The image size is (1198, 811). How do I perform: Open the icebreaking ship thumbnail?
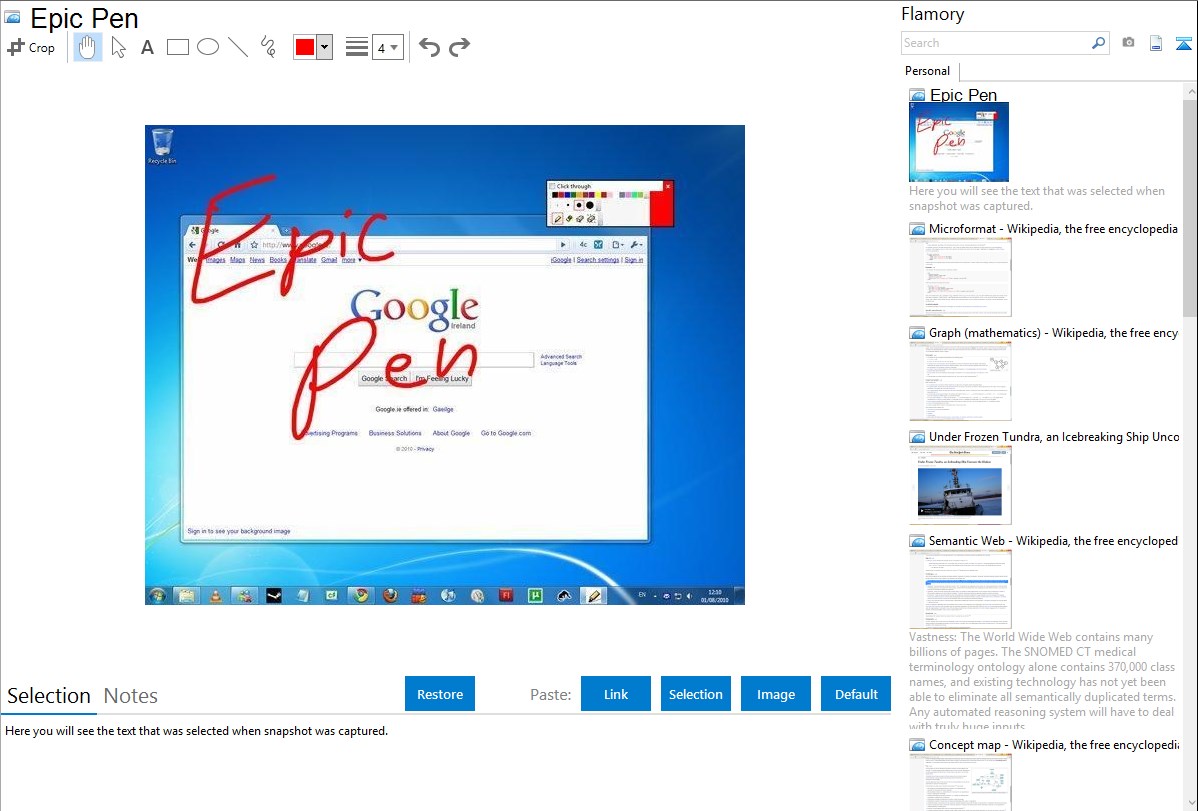(960, 485)
